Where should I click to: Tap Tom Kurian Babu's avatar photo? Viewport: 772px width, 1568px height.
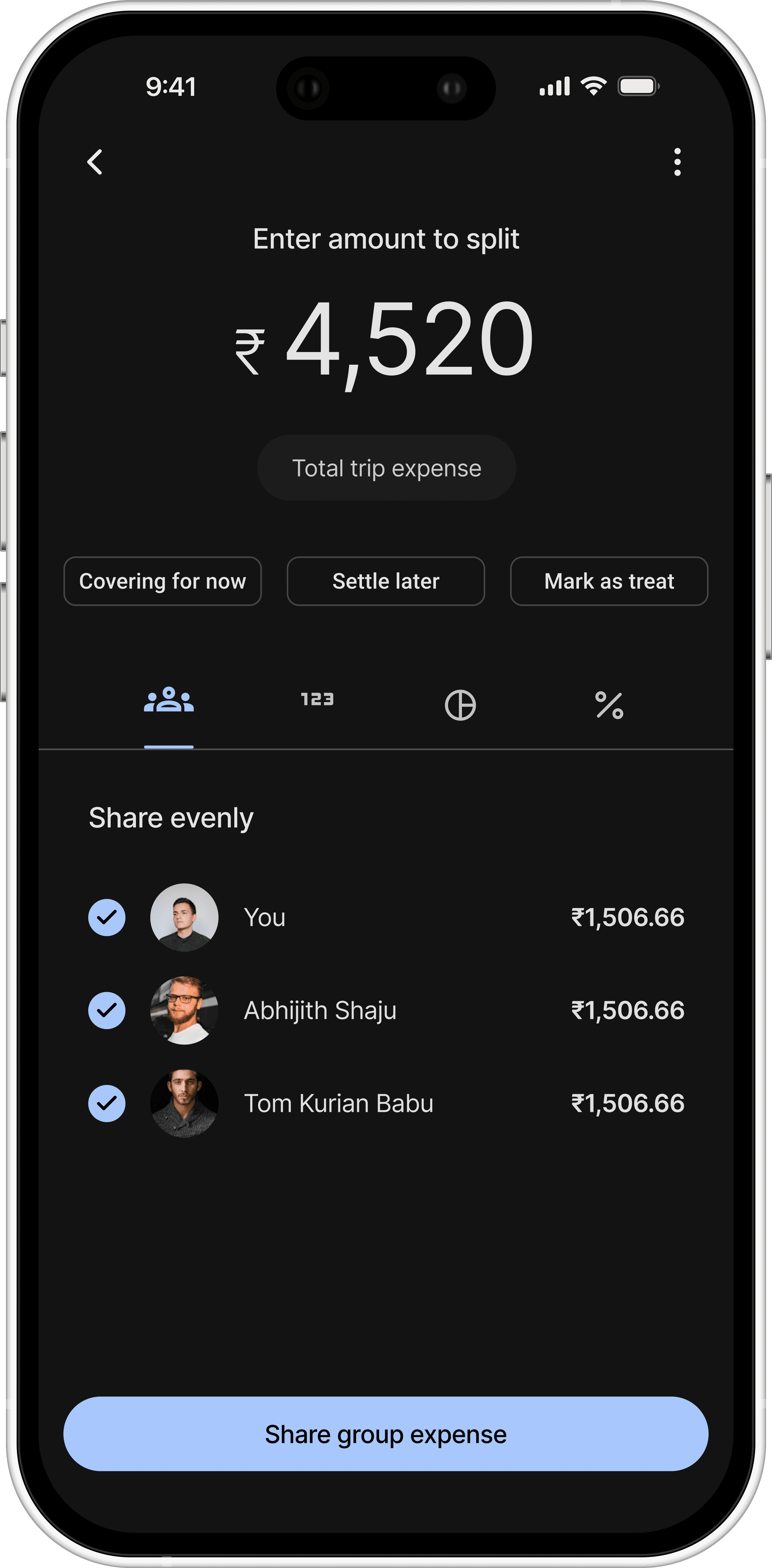(x=184, y=1104)
